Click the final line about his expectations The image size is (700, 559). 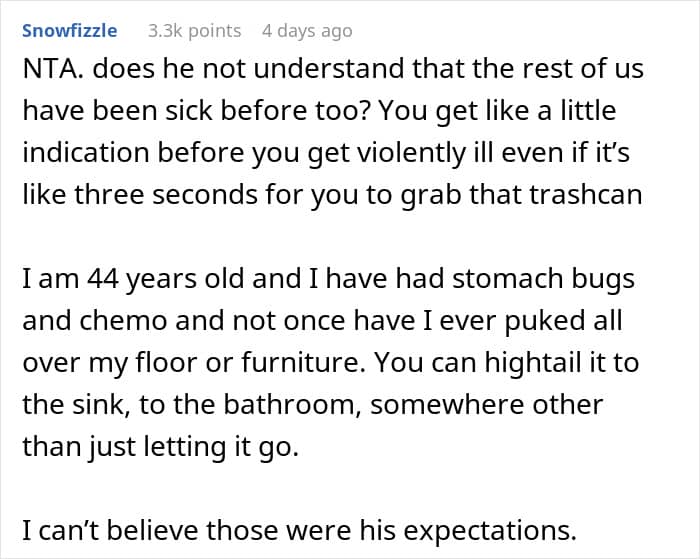pos(300,531)
